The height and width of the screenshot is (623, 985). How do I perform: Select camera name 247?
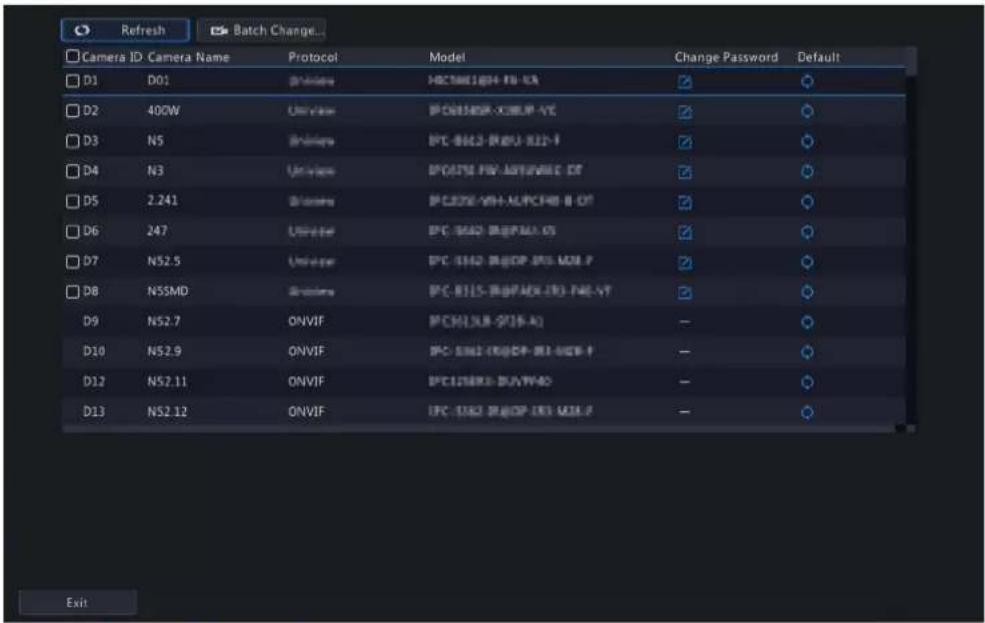coord(157,231)
